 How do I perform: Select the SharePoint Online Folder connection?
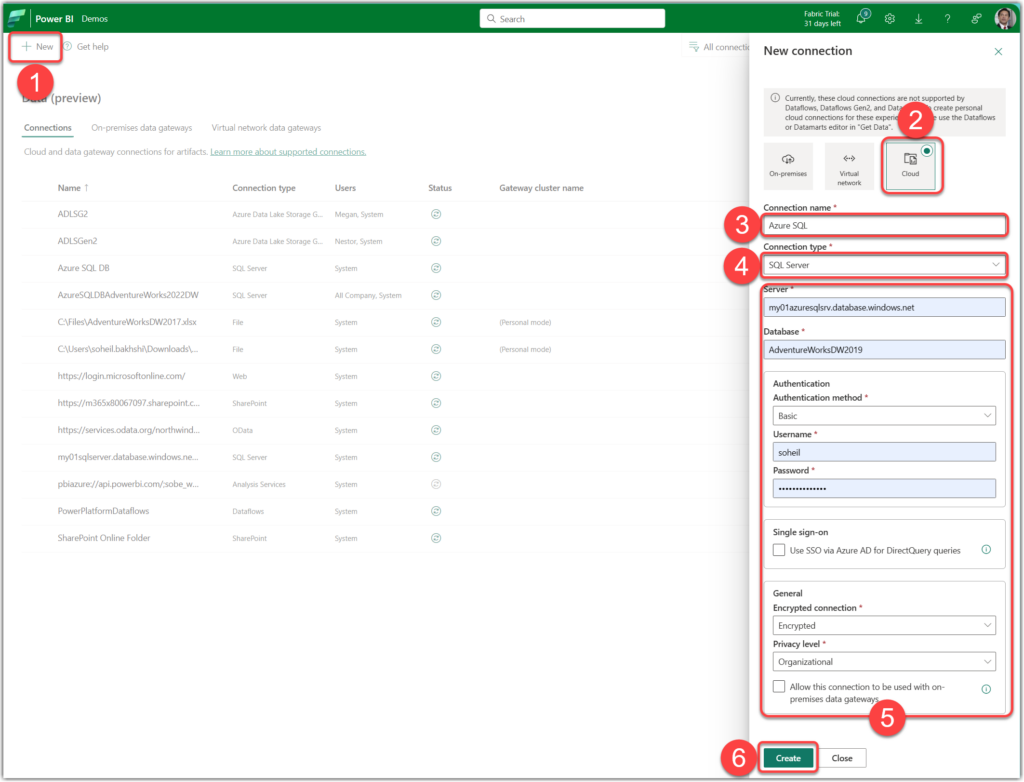[x=104, y=538]
